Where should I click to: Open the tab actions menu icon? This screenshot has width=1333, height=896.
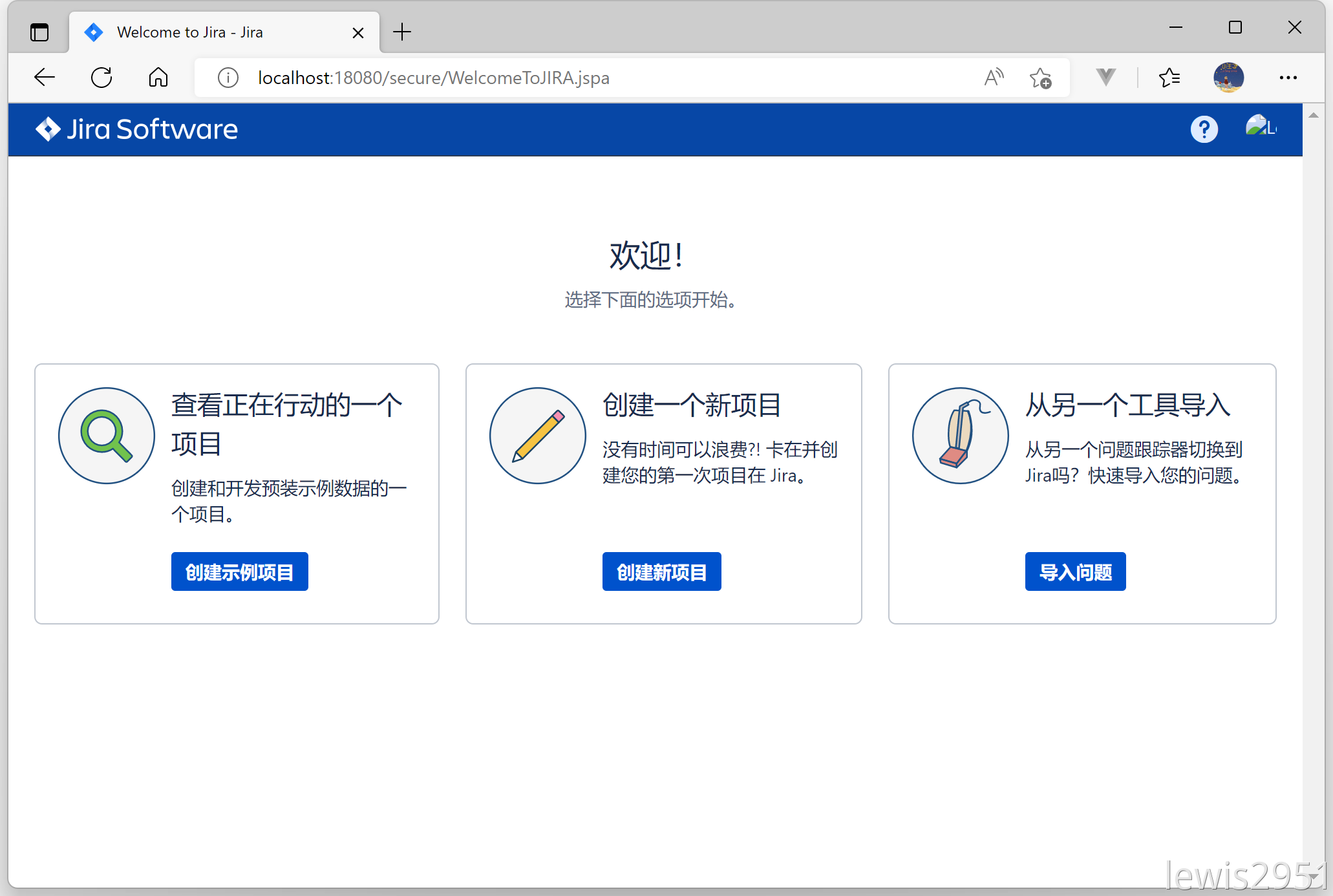coord(39,32)
